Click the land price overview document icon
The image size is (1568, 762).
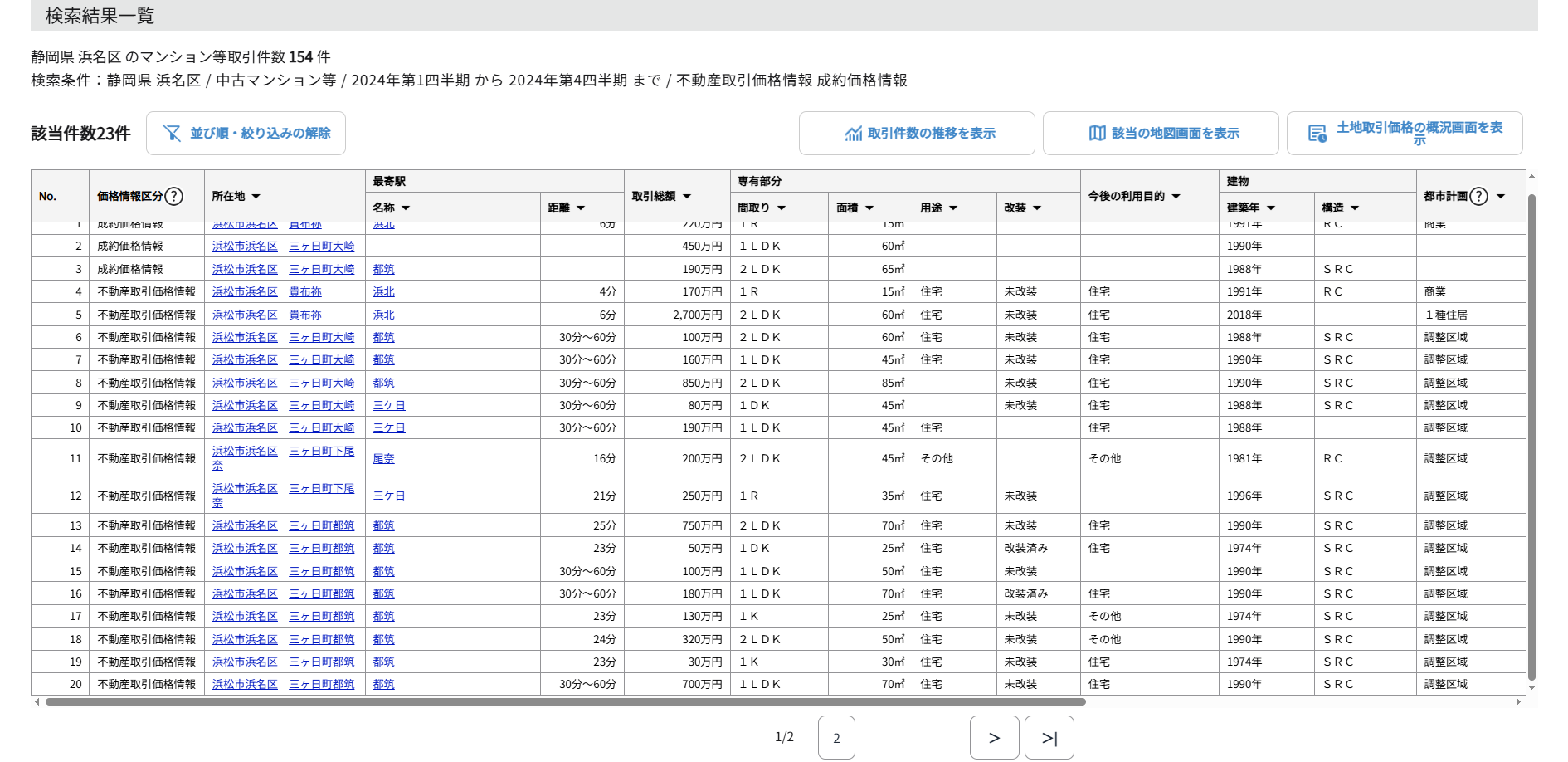pos(1317,134)
